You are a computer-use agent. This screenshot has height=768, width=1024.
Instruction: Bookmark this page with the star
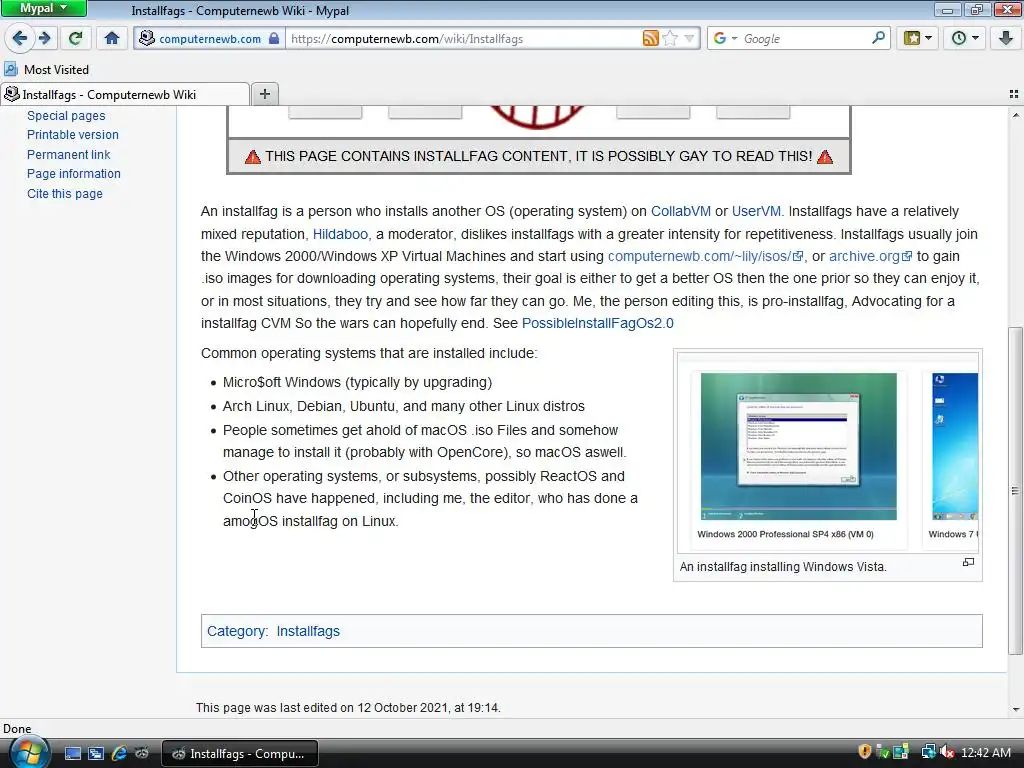pos(669,39)
